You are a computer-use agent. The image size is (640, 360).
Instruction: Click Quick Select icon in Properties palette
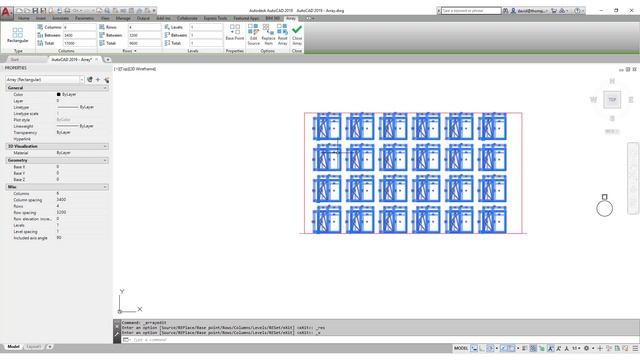[x=107, y=80]
